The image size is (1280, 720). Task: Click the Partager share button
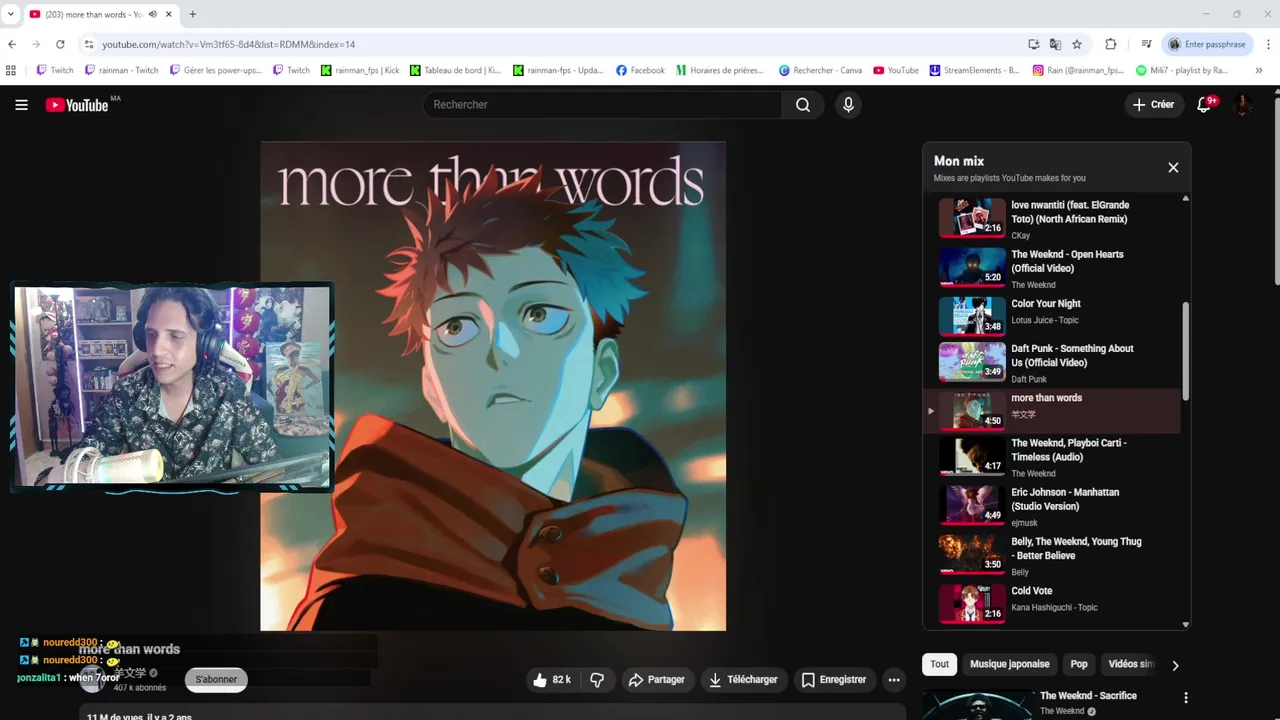click(656, 680)
